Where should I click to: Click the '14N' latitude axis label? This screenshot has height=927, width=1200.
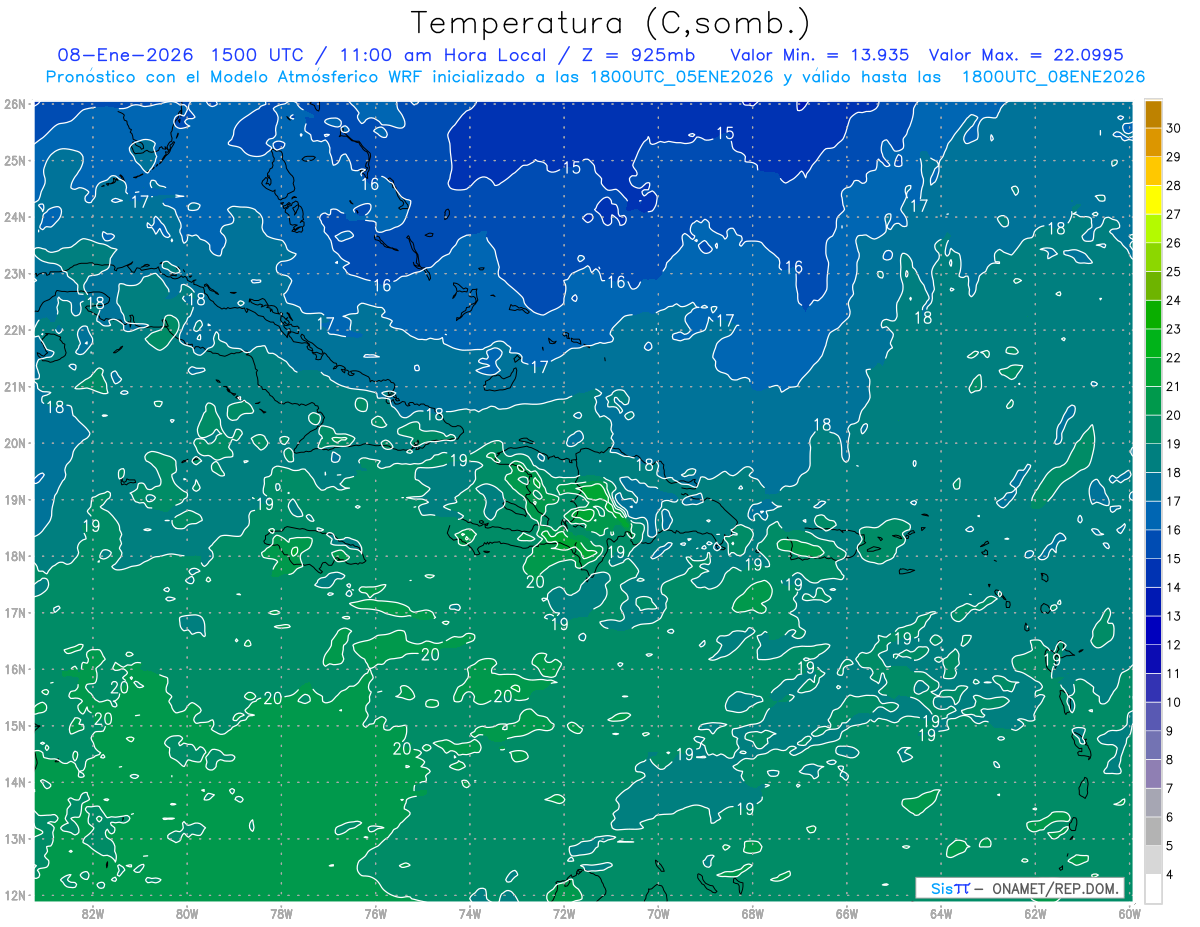(x=15, y=782)
